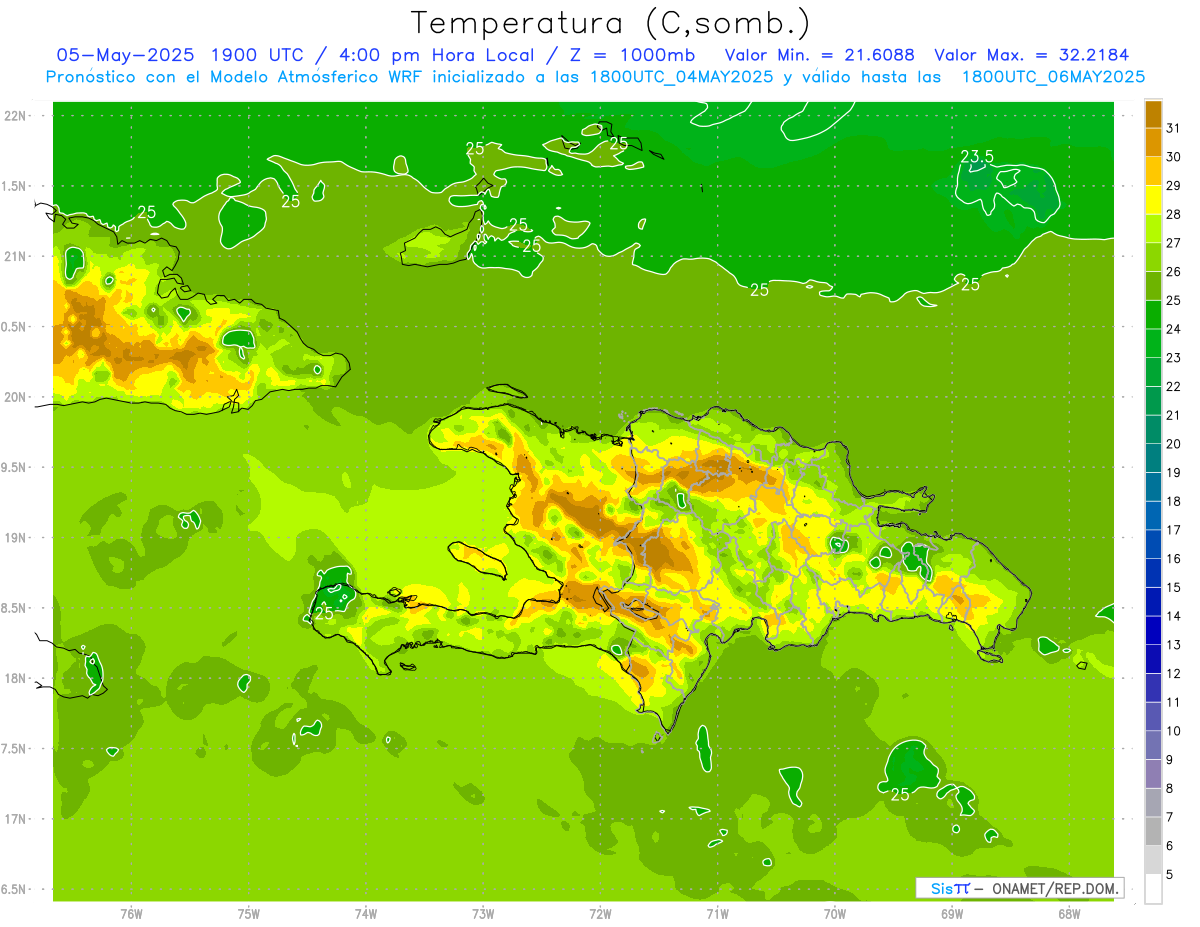This screenshot has width=1200, height=927.
Task: Click the '10' value on color scale
Action: point(1173,731)
